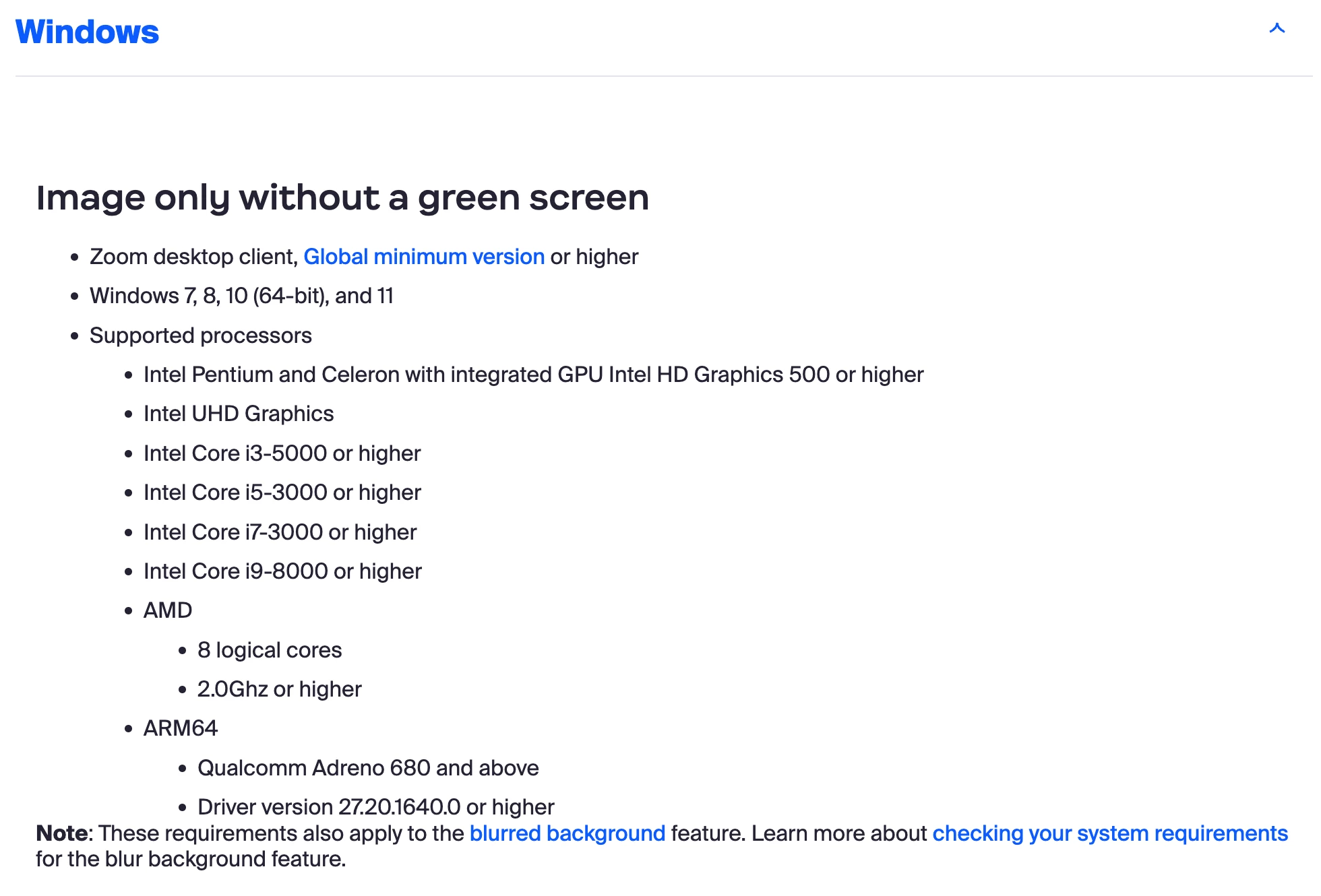Click the Supported processors list item
This screenshot has width=1321, height=896.
coord(200,335)
